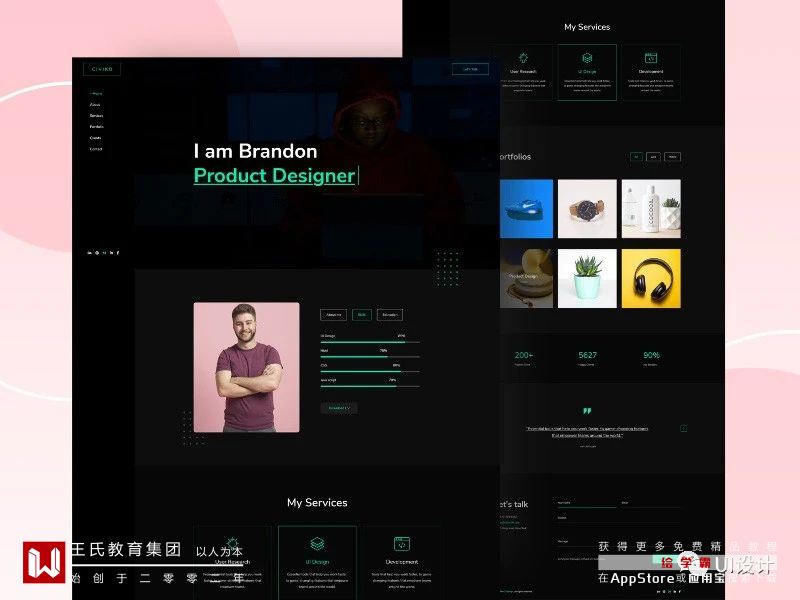
Task: Click the User Research icon in the front page
Action: (232, 544)
